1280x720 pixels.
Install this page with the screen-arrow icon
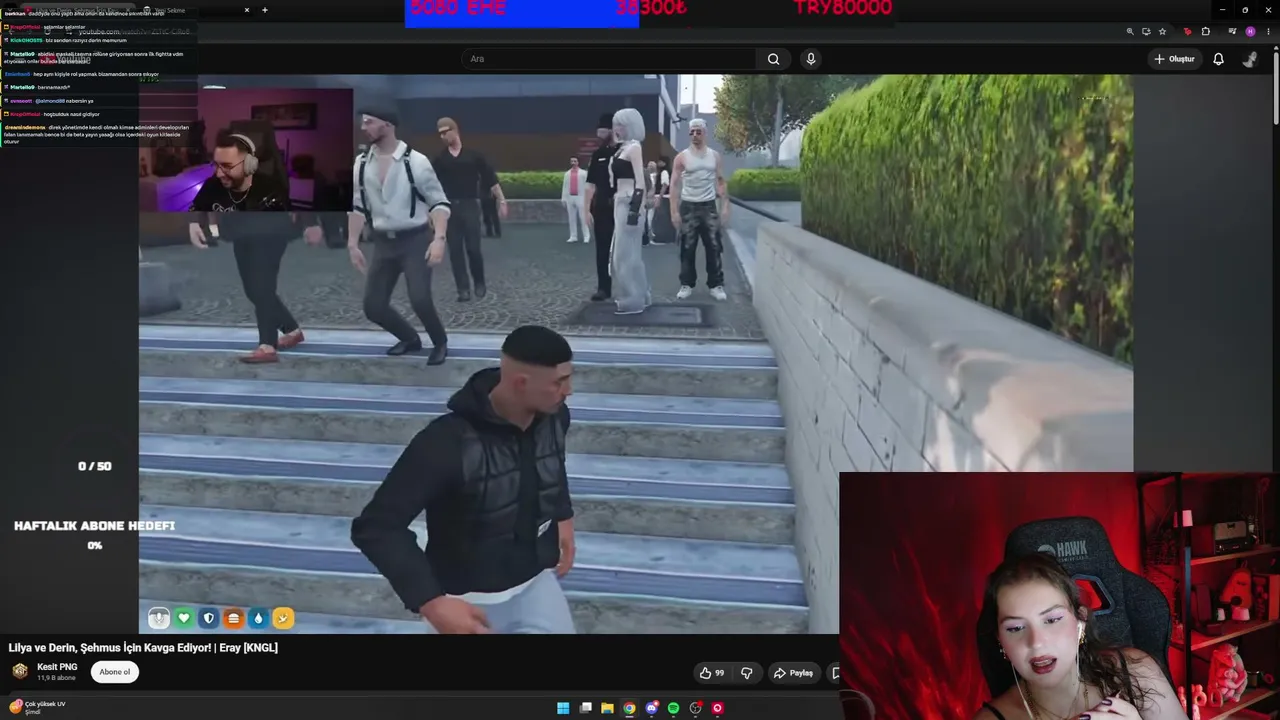coord(1146,32)
